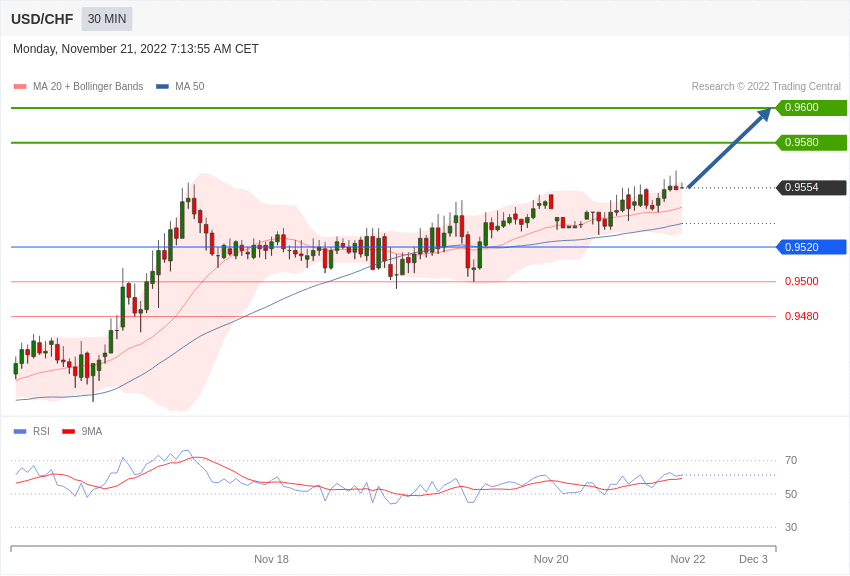The image size is (850, 576).
Task: Click the 0.9580 resistance price tag
Action: 812,143
